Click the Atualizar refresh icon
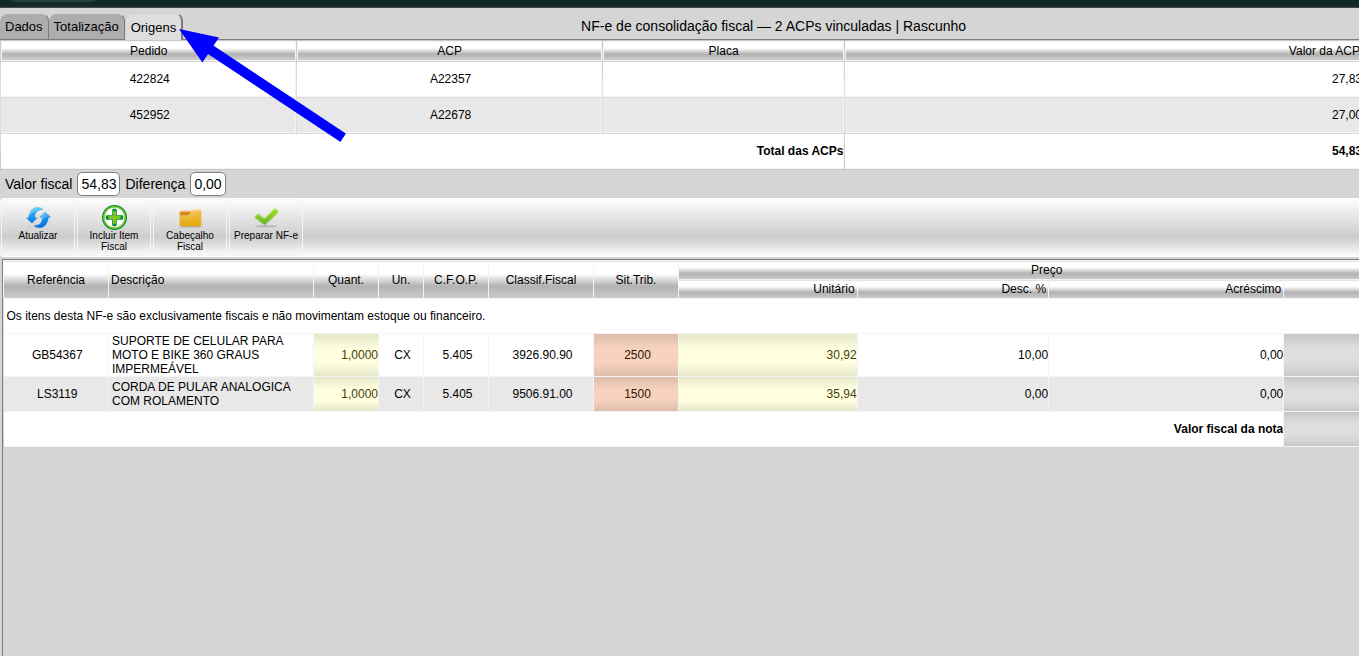 [x=38, y=218]
